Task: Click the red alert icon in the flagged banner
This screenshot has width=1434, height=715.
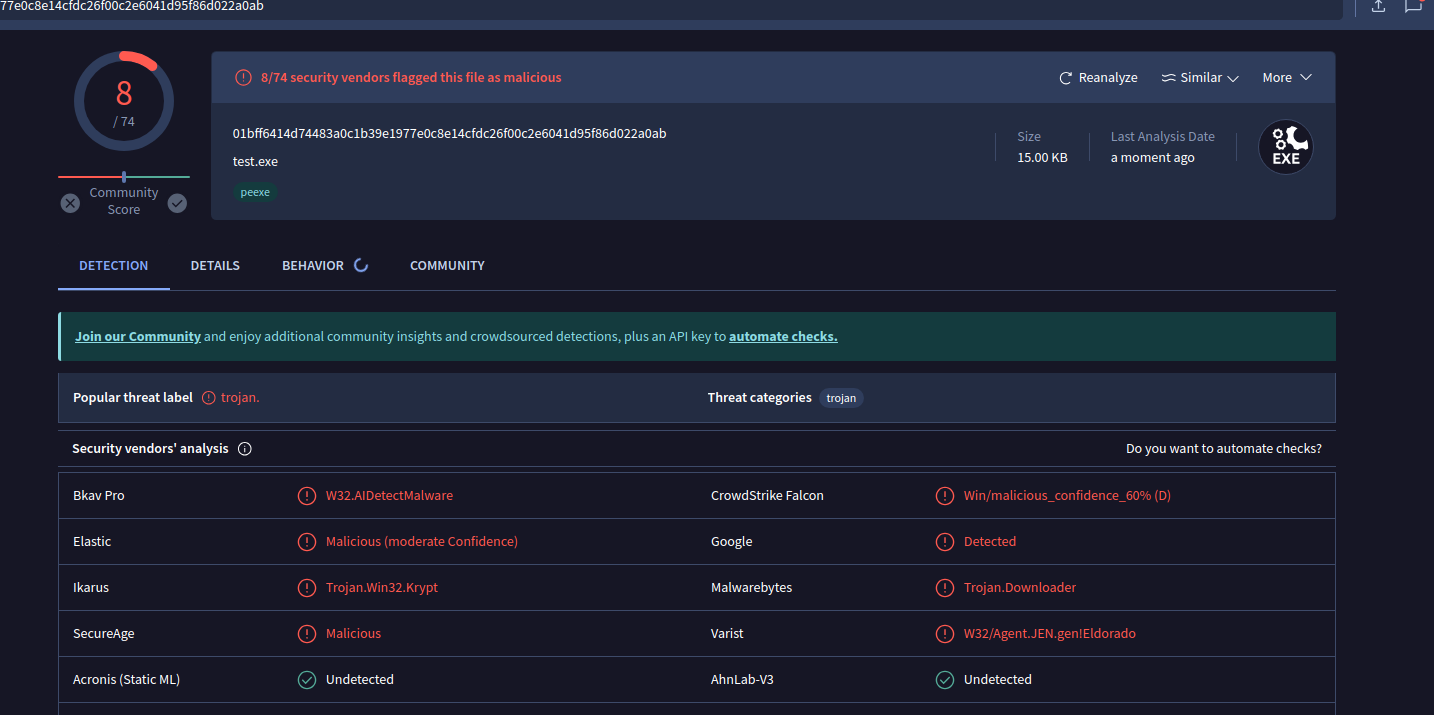Action: (x=243, y=77)
